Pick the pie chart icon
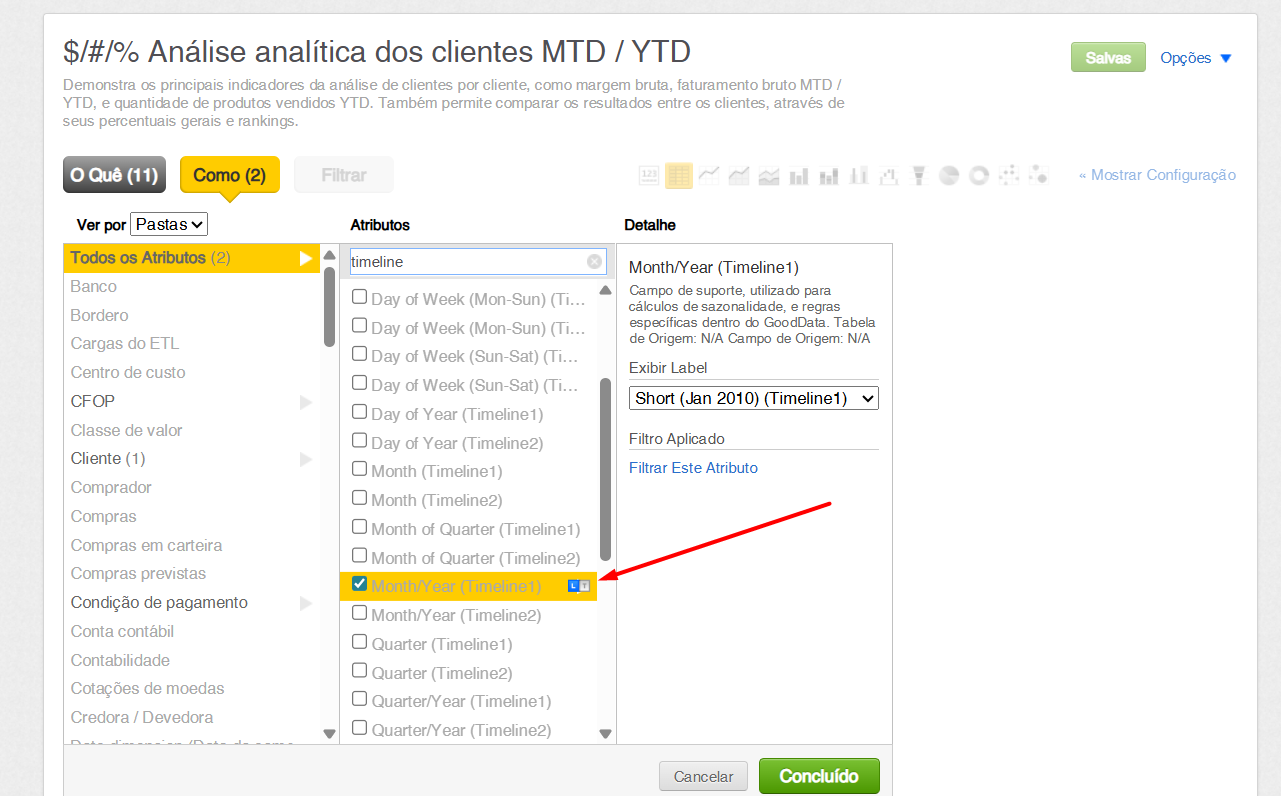 coord(949,176)
